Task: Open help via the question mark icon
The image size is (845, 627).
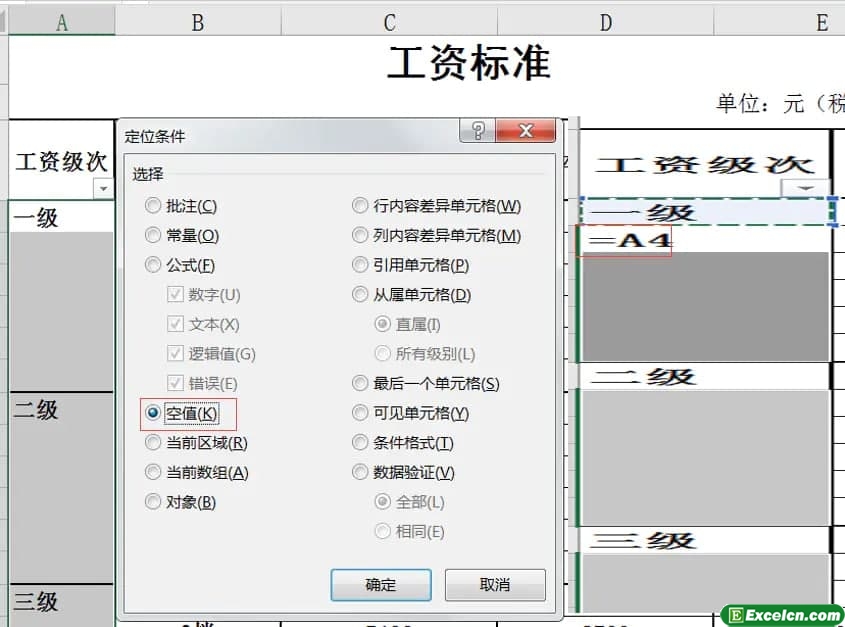Action: pyautogui.click(x=477, y=130)
